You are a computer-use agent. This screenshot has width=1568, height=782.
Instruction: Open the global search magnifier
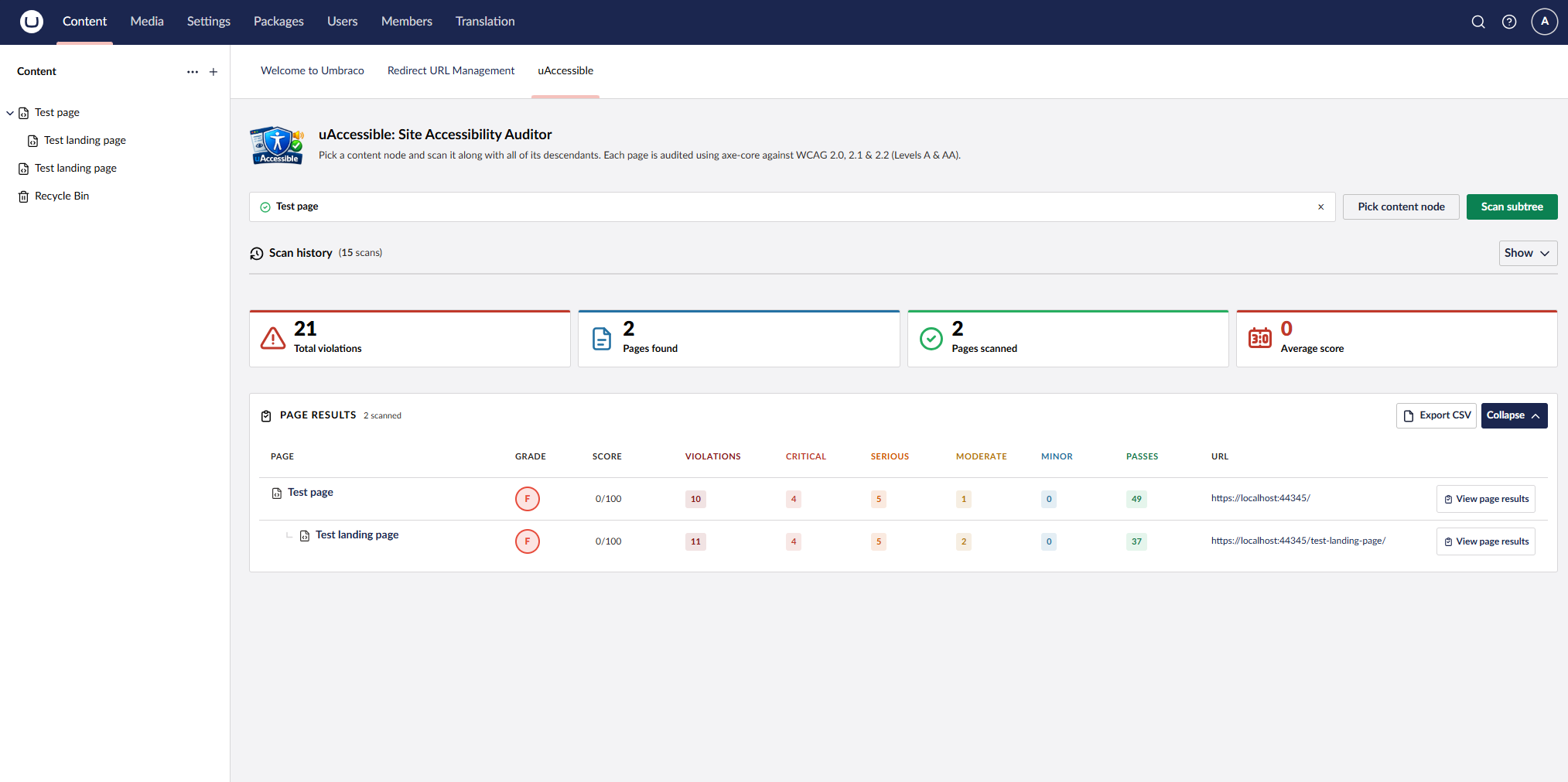click(x=1478, y=22)
